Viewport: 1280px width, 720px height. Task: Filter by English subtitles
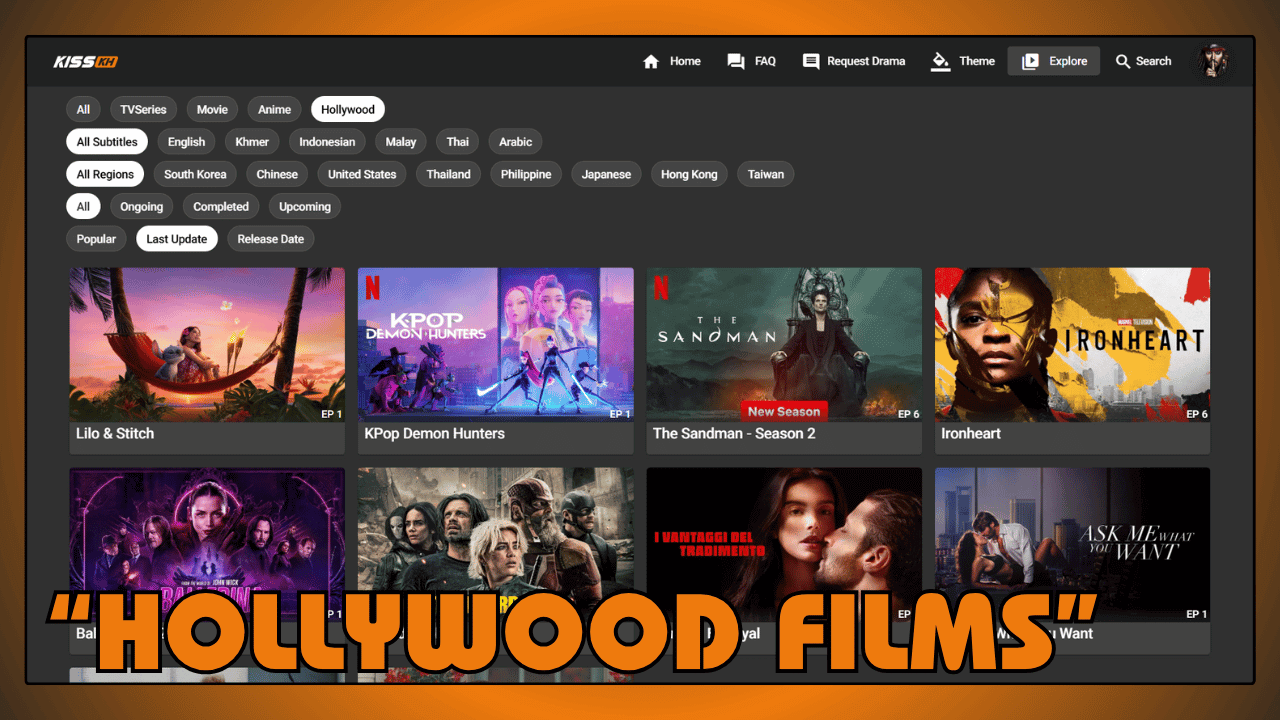[186, 141]
